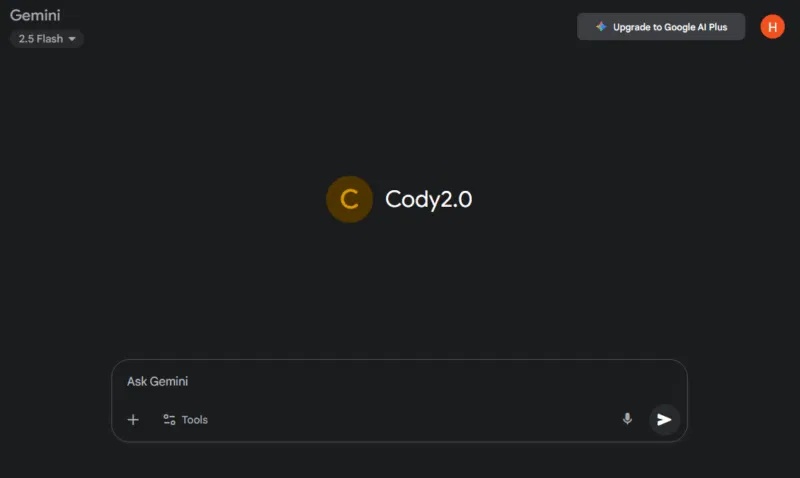Click the sliders icon beside Tools

[169, 419]
